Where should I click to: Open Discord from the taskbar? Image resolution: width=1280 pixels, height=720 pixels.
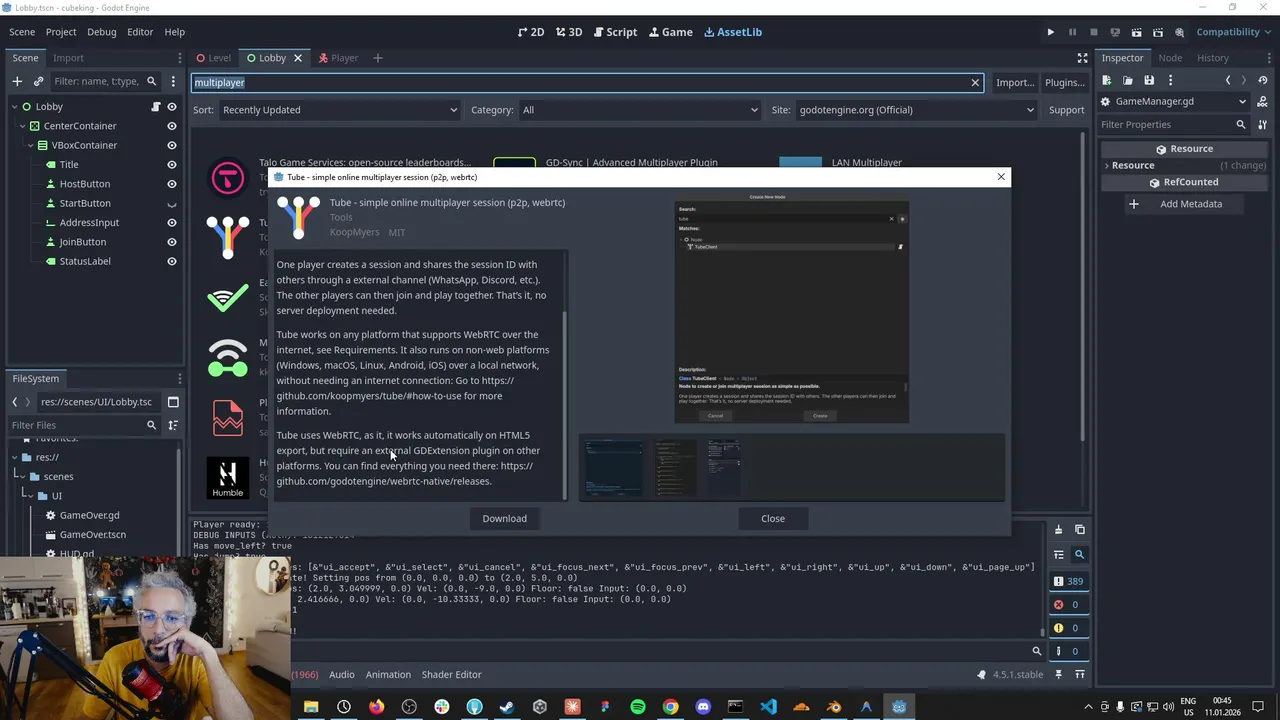pos(703,707)
